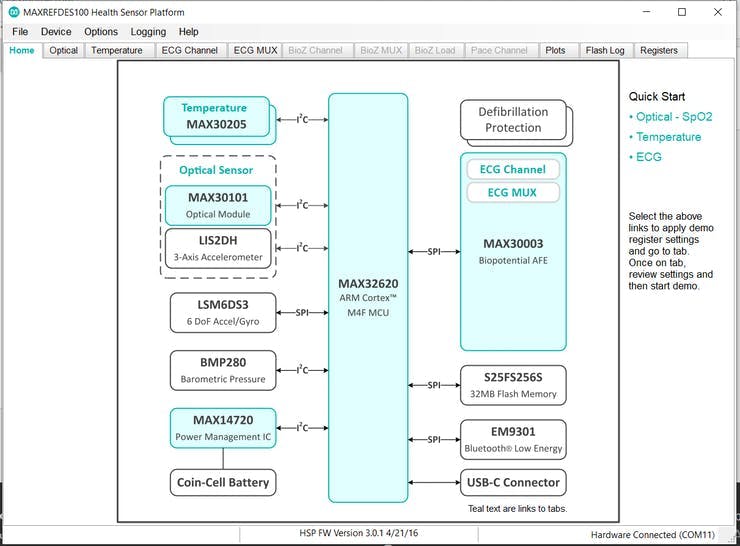Click the ECG Channel block in diagram

pos(511,170)
